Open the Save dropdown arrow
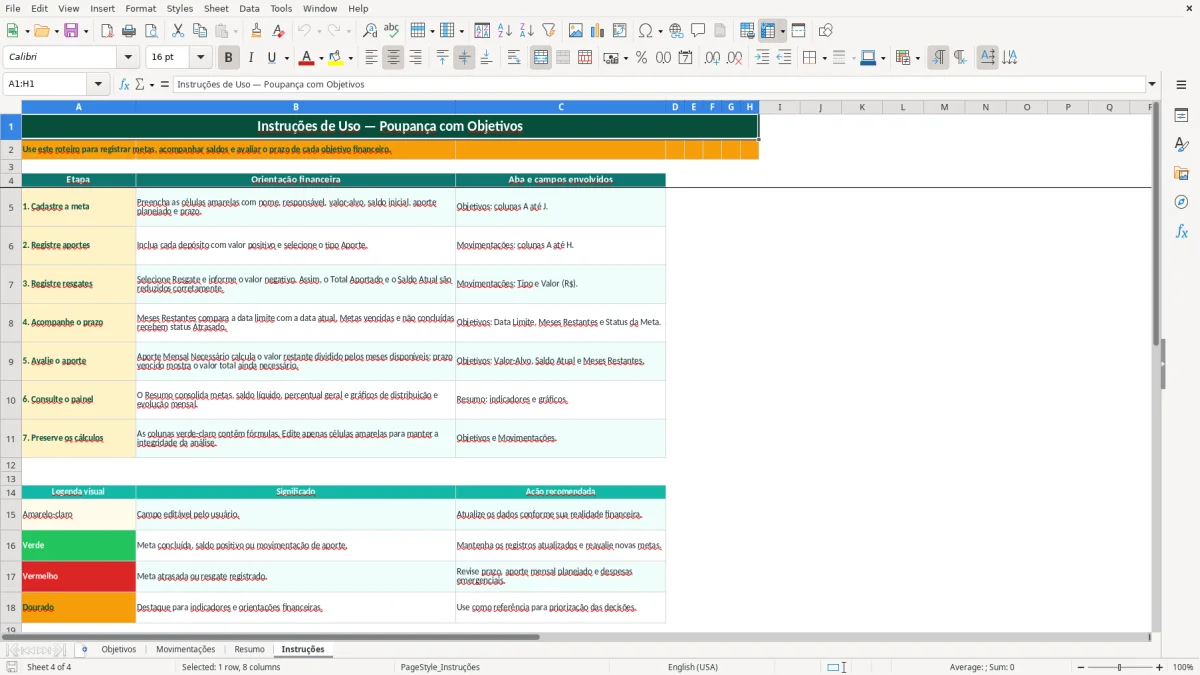 point(85,31)
